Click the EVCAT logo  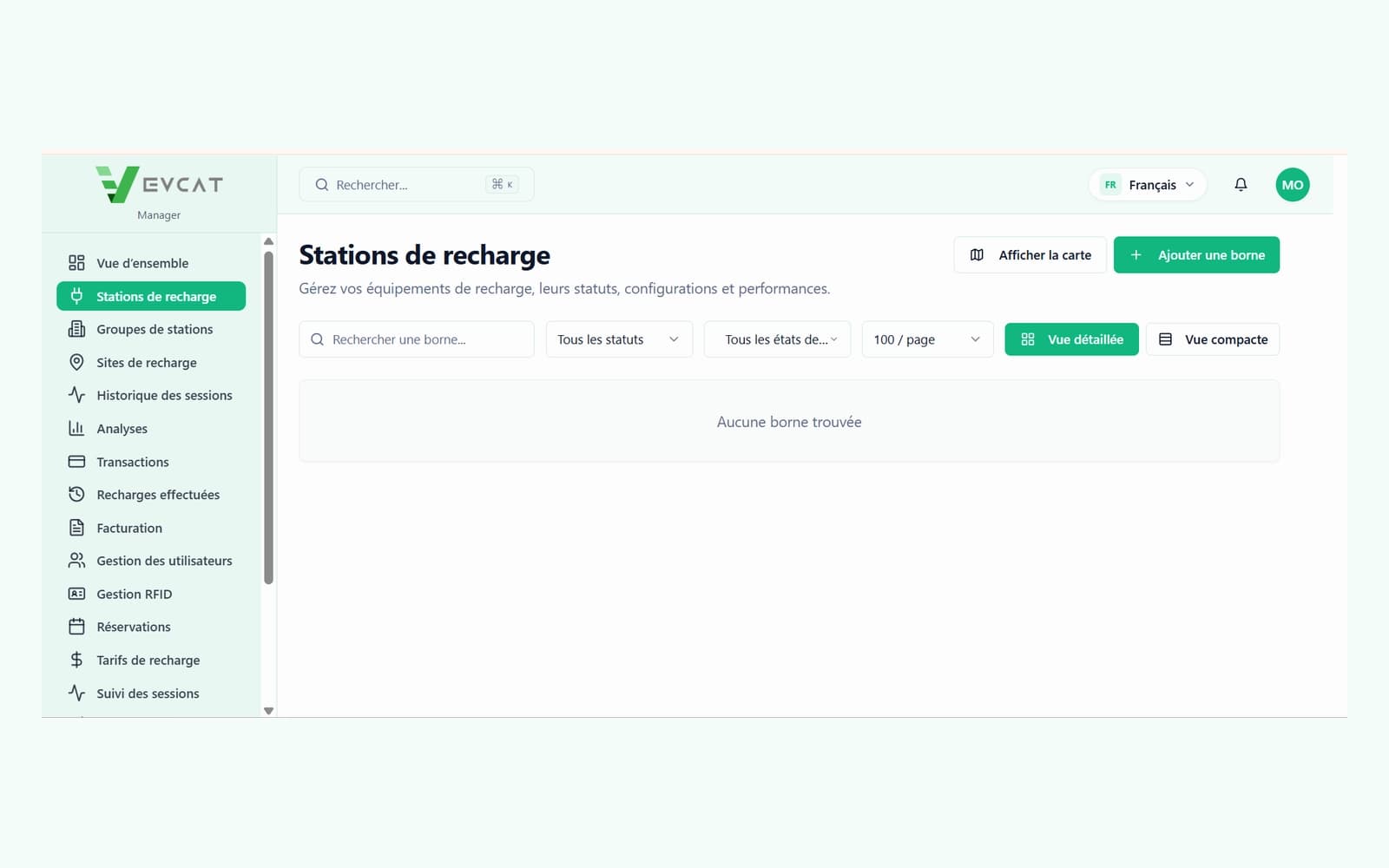point(159,185)
